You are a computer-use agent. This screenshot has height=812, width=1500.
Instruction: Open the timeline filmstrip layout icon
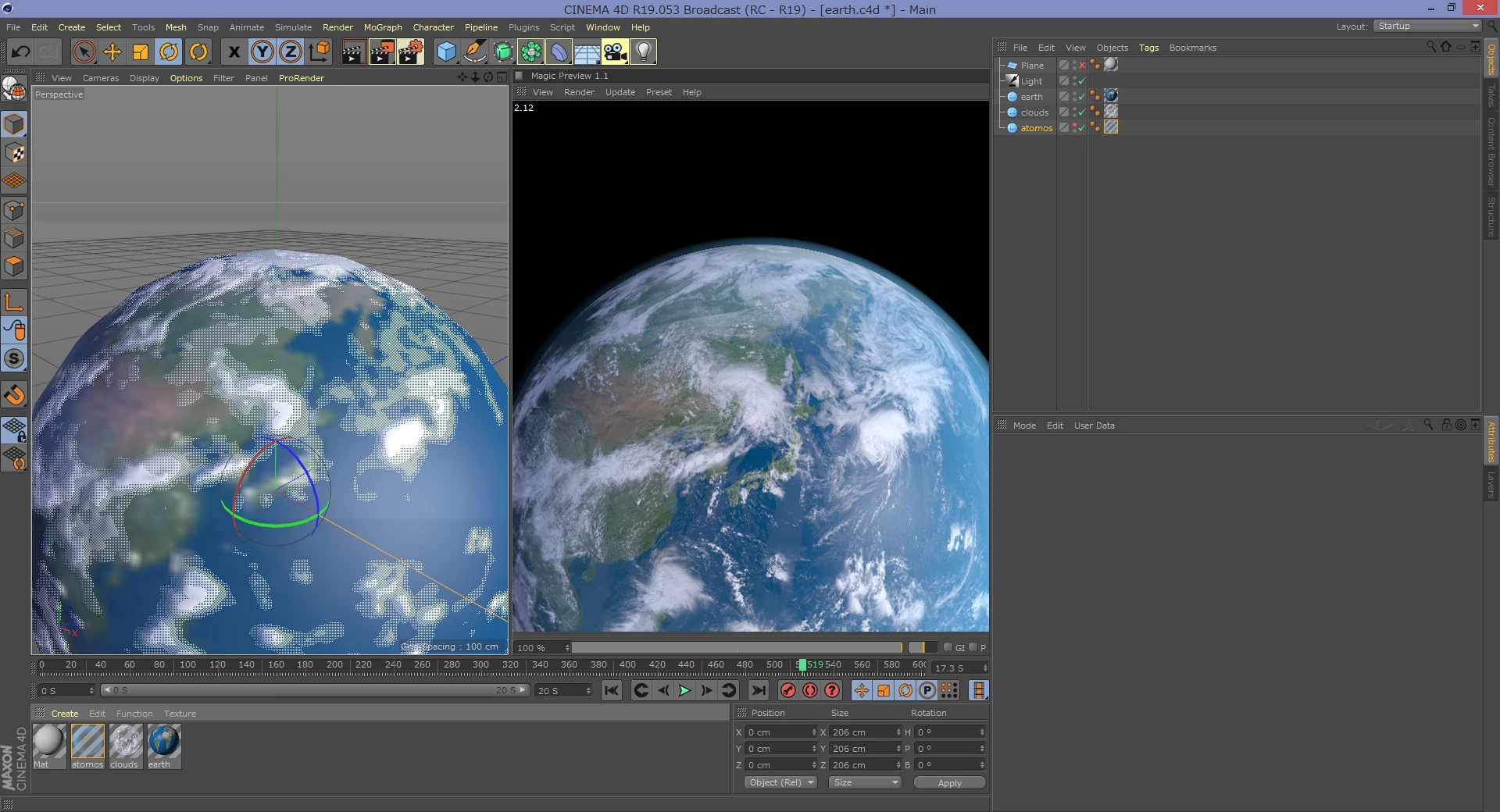click(x=978, y=690)
